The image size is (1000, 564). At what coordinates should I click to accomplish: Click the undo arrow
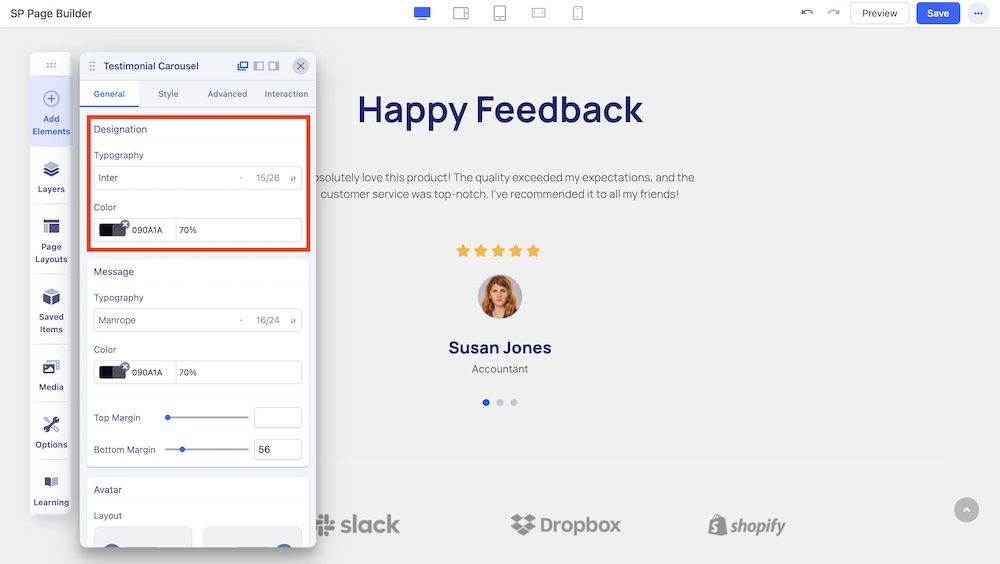point(807,13)
